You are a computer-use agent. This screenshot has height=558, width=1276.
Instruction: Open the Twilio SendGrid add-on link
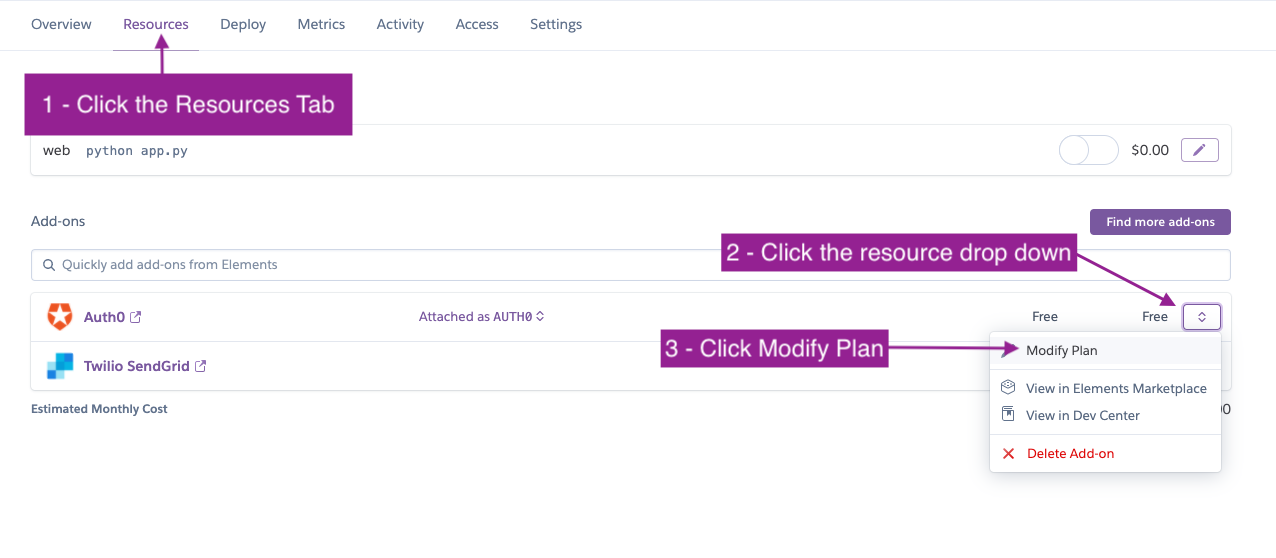click(x=136, y=366)
